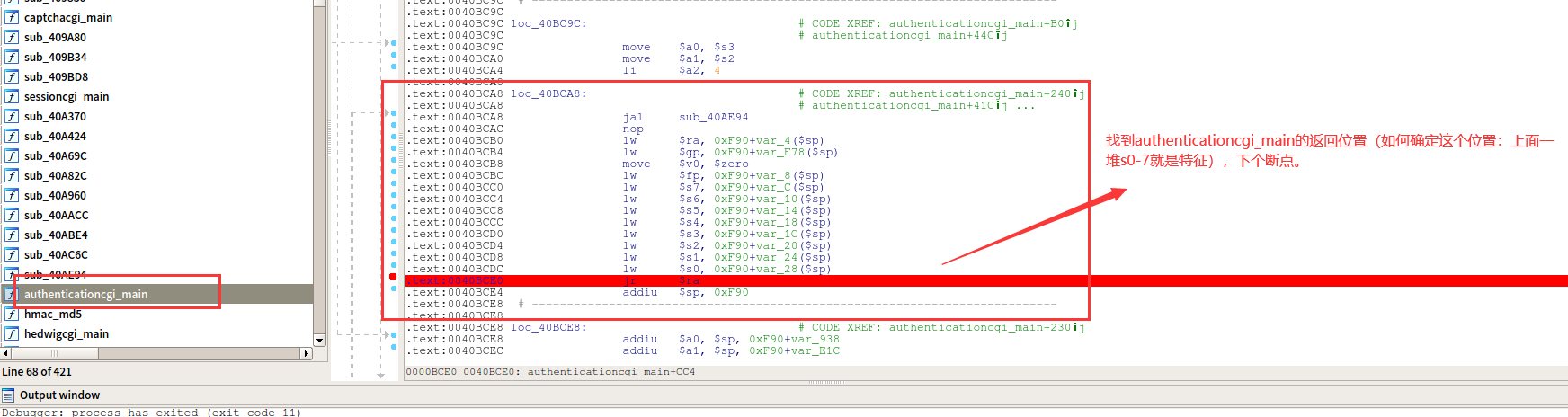1568x417 pixels.
Task: Select function sub_409A80 in the list
Action: click(x=55, y=37)
